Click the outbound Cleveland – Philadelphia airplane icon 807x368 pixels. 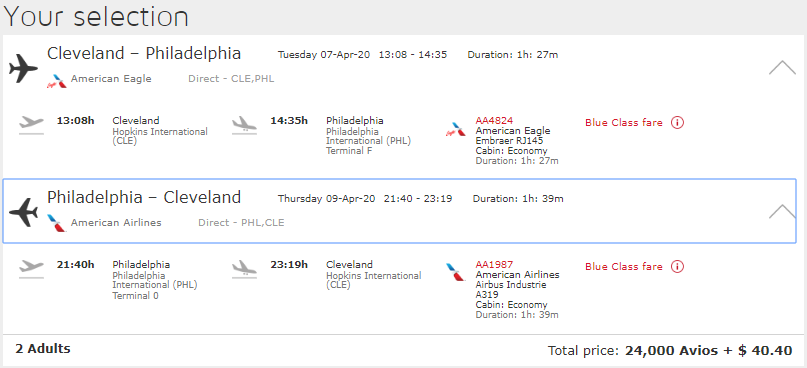pyautogui.click(x=24, y=68)
